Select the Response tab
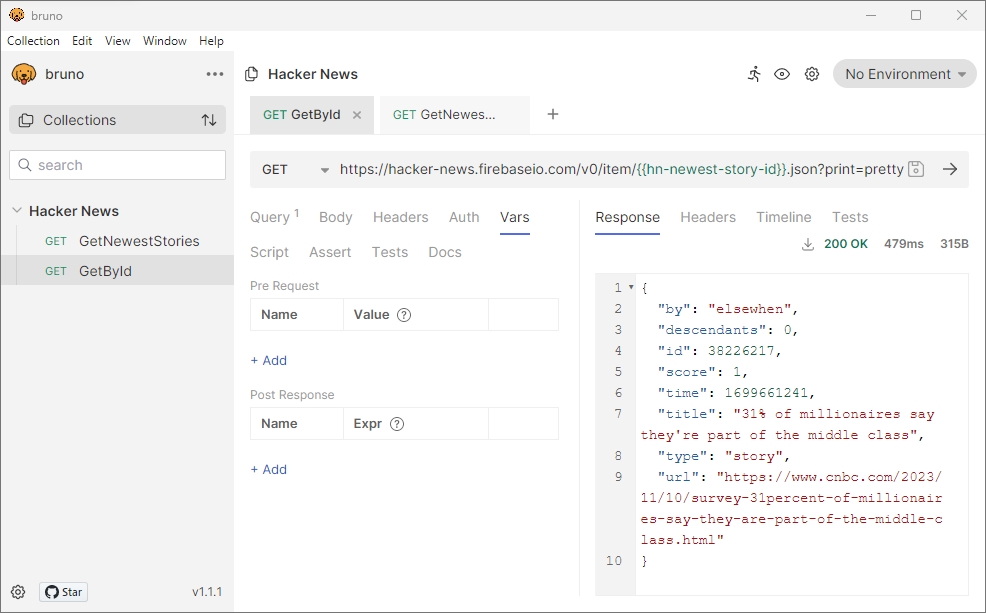This screenshot has height=613, width=986. coord(628,217)
